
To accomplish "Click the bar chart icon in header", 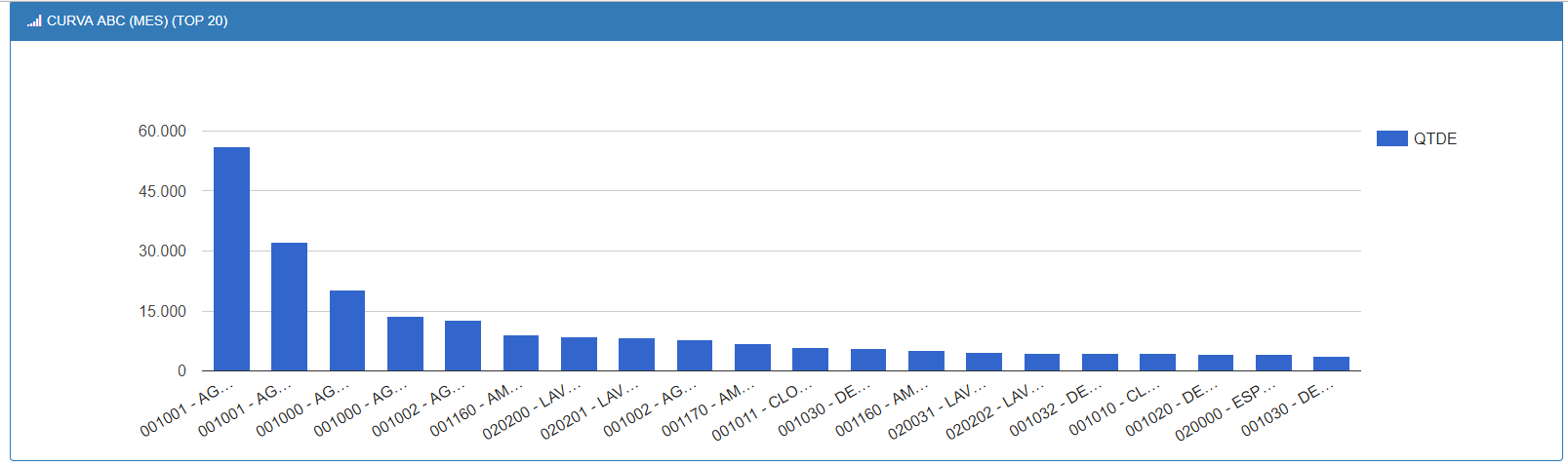I will [34, 20].
